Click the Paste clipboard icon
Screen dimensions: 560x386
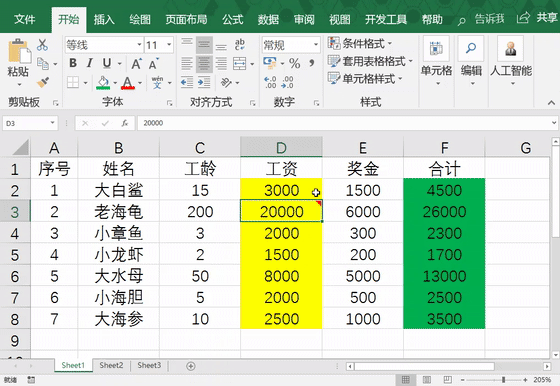pyautogui.click(x=19, y=52)
